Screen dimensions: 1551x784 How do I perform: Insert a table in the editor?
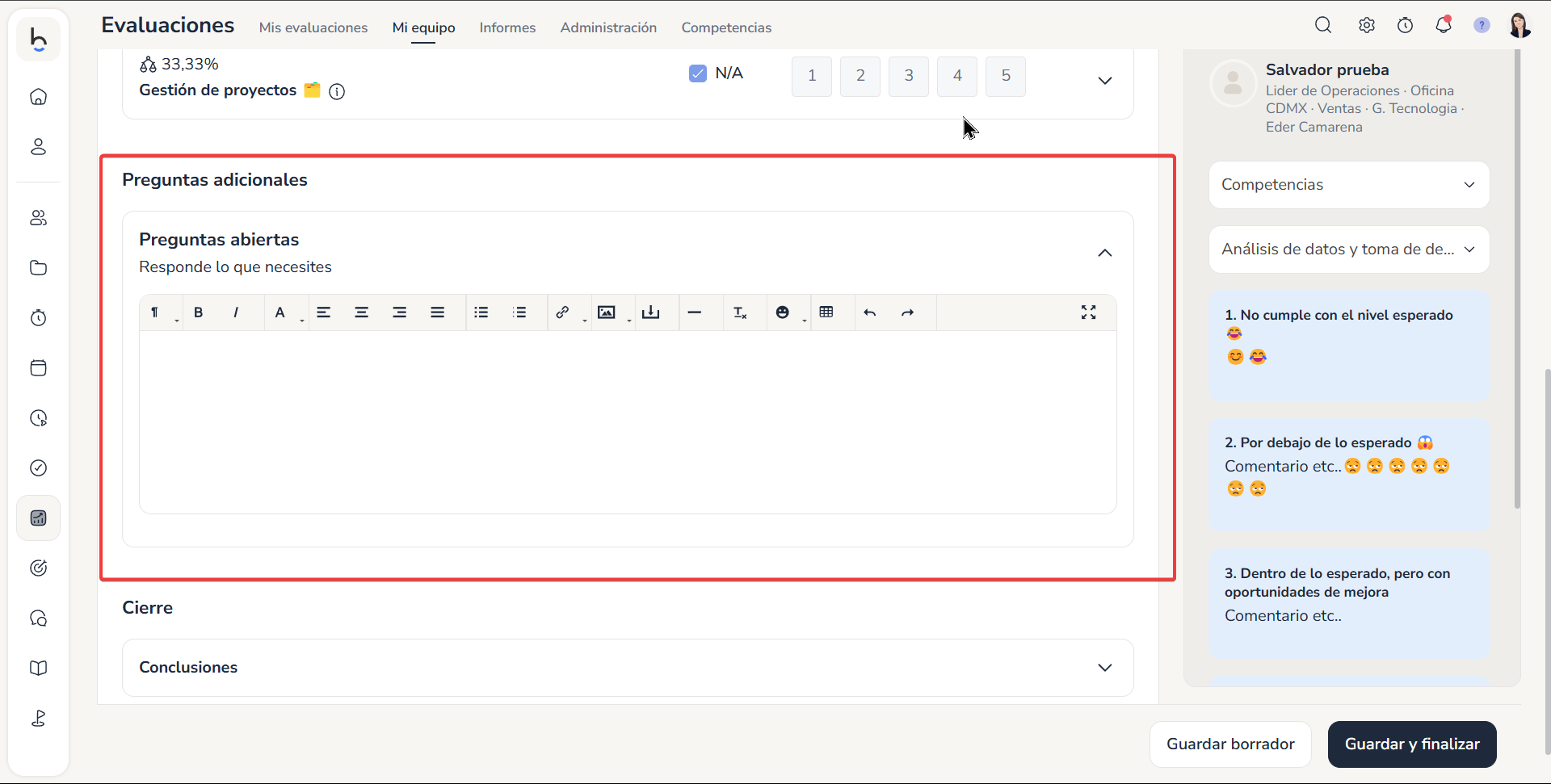[826, 312]
